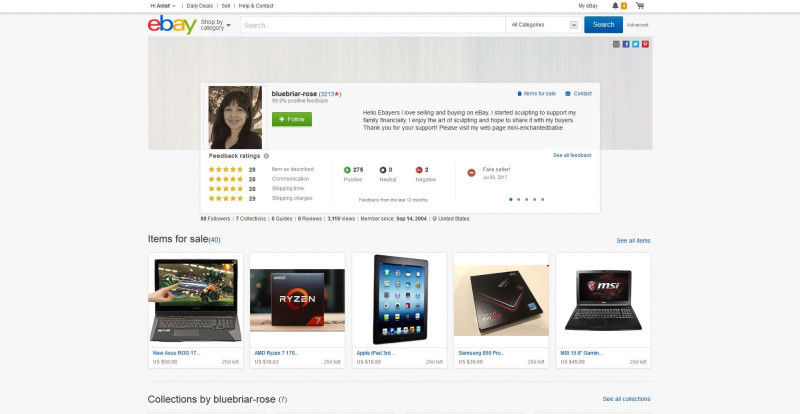Open the See all feedback link
800x414 pixels.
(x=572, y=155)
